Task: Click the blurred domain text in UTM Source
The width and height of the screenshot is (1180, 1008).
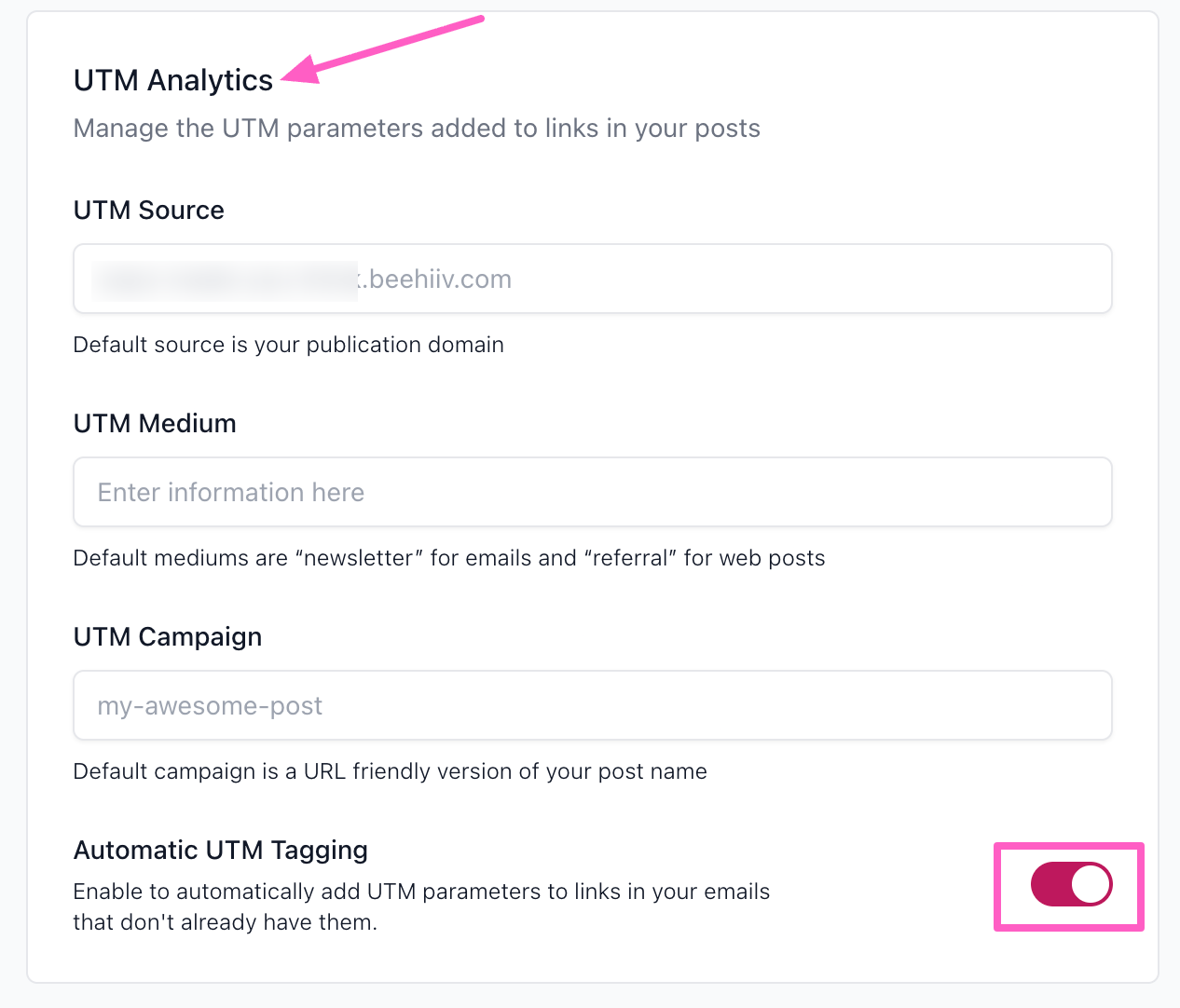Action: (224, 279)
